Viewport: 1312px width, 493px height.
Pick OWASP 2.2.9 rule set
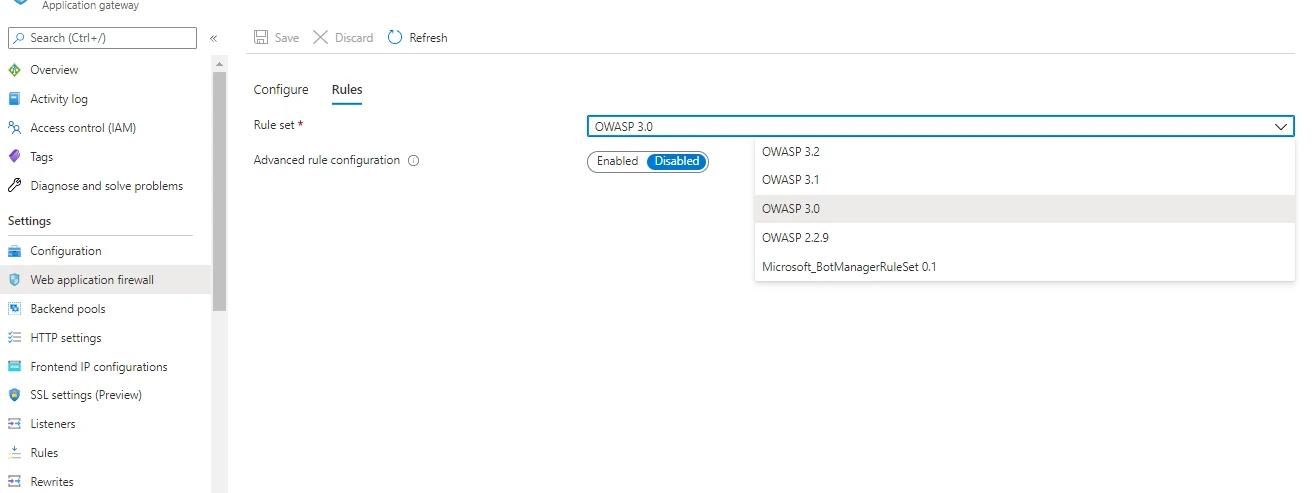pos(794,238)
